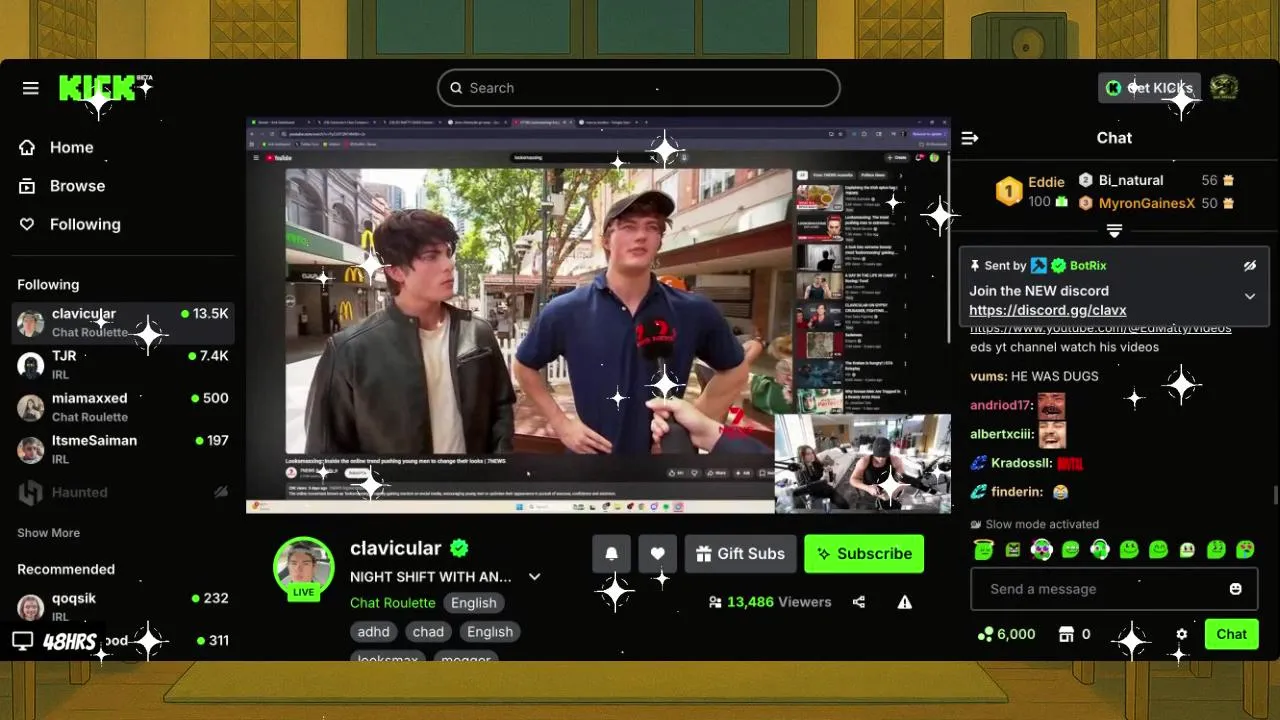1280x720 pixels.
Task: Open the user profile avatar at top right
Action: click(x=1224, y=88)
